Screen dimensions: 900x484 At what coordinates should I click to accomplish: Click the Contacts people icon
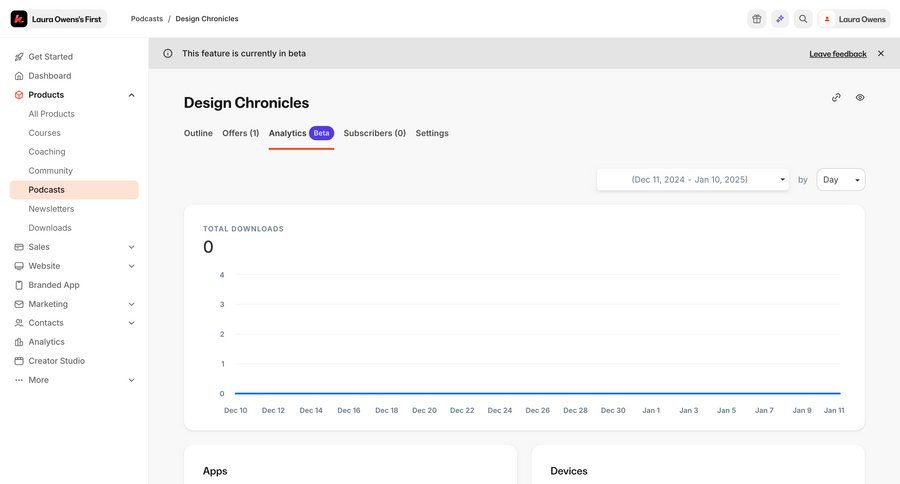19,323
